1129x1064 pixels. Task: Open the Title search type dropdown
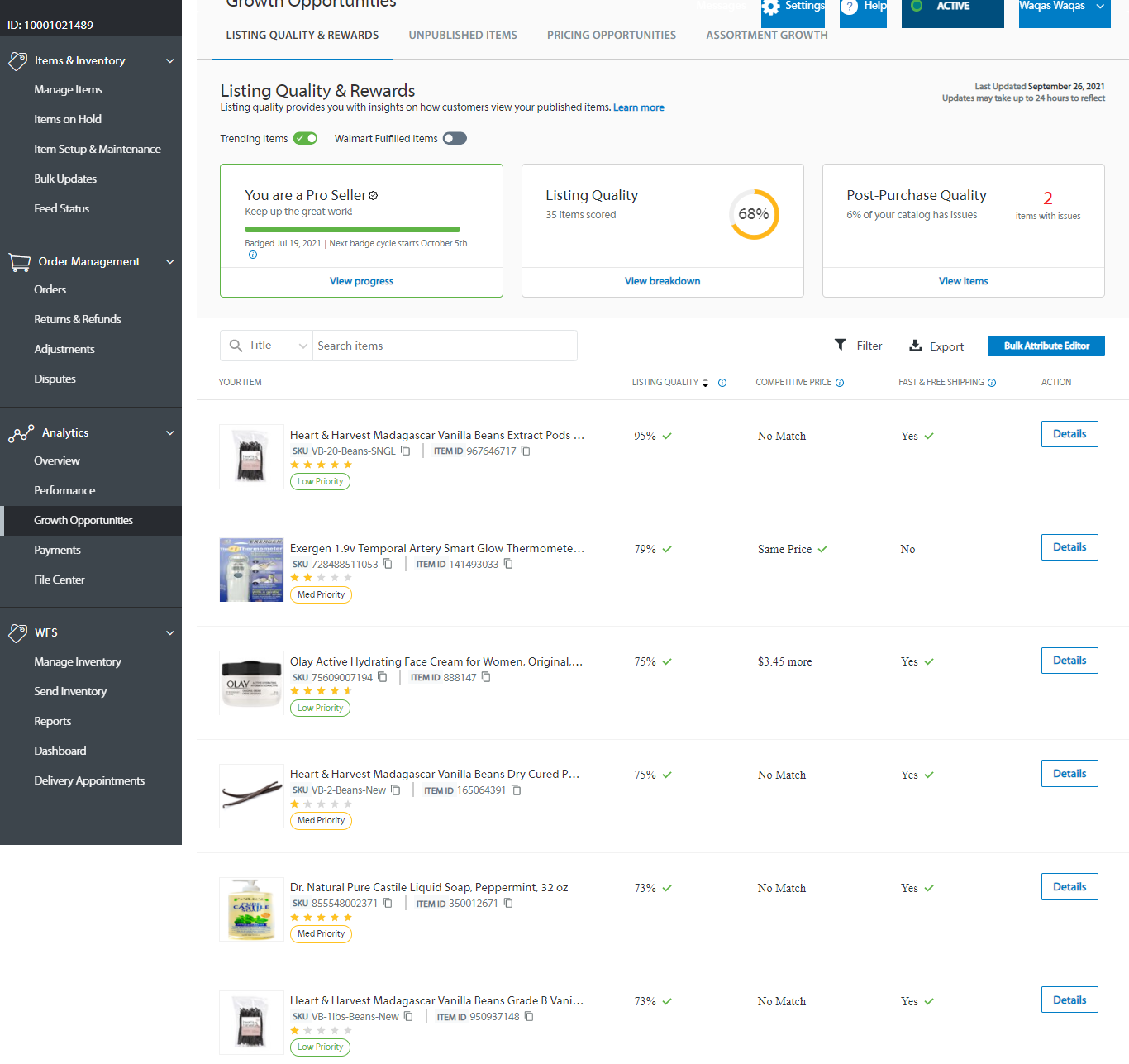266,346
